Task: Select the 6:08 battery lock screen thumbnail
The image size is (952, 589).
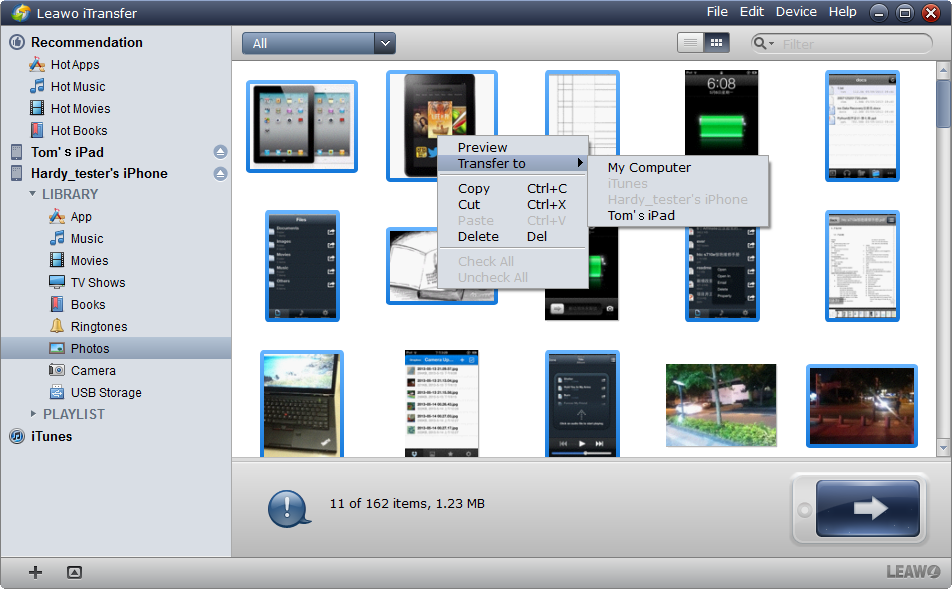Action: (721, 114)
